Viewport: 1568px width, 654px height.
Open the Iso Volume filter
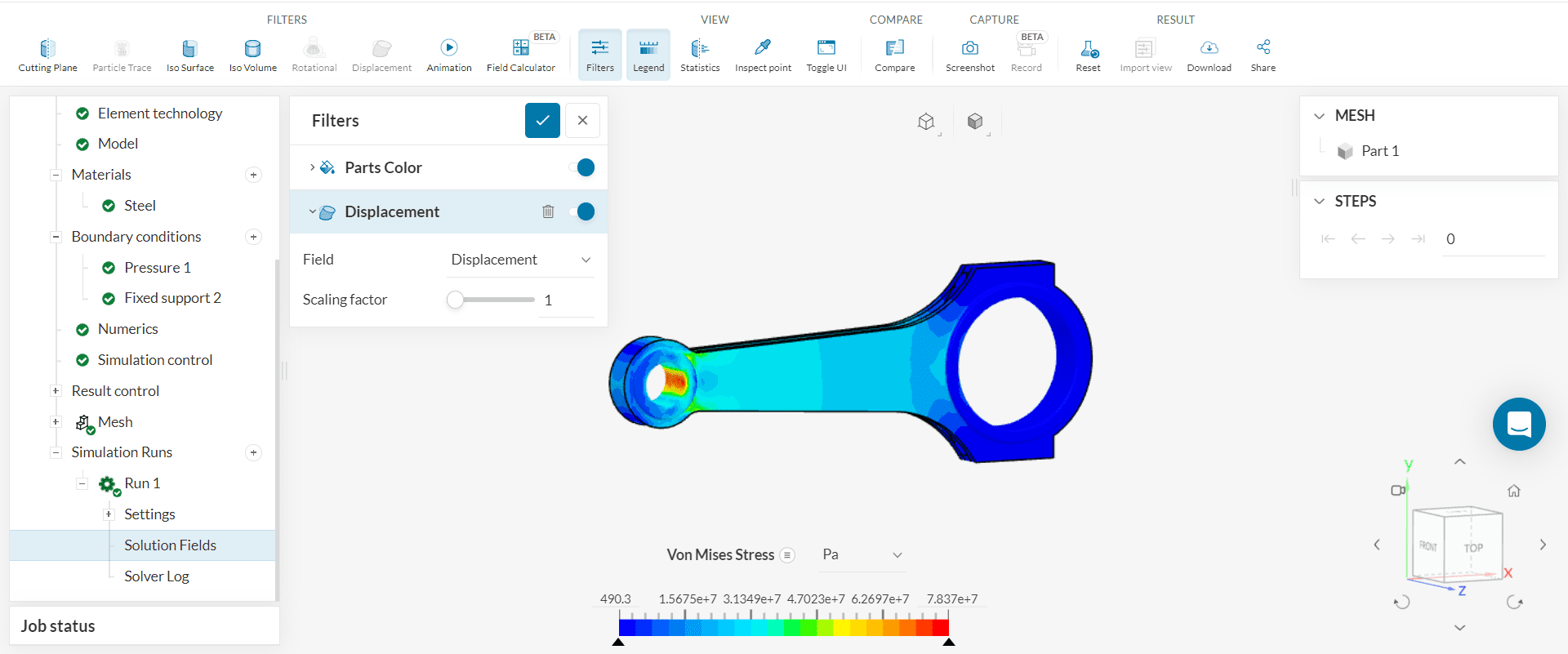(252, 55)
